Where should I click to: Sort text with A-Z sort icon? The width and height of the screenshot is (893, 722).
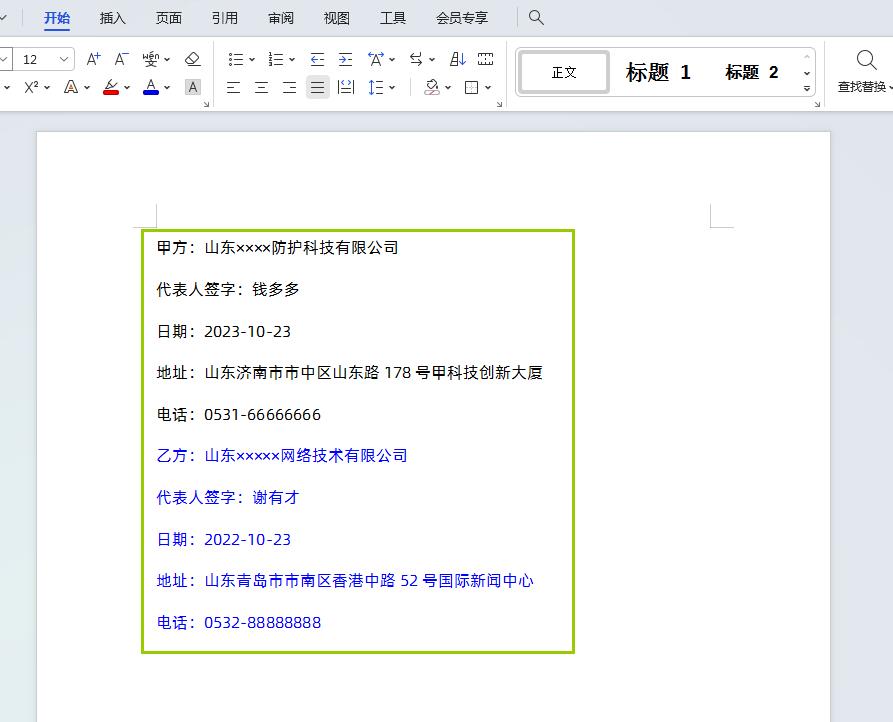point(458,59)
